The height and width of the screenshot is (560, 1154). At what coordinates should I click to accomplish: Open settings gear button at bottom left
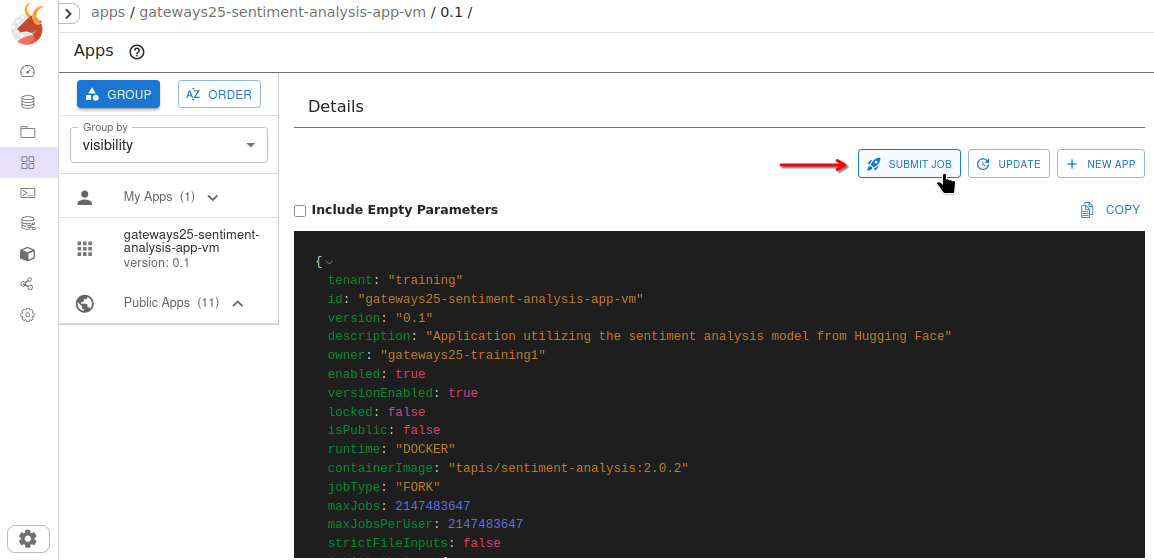point(28,539)
